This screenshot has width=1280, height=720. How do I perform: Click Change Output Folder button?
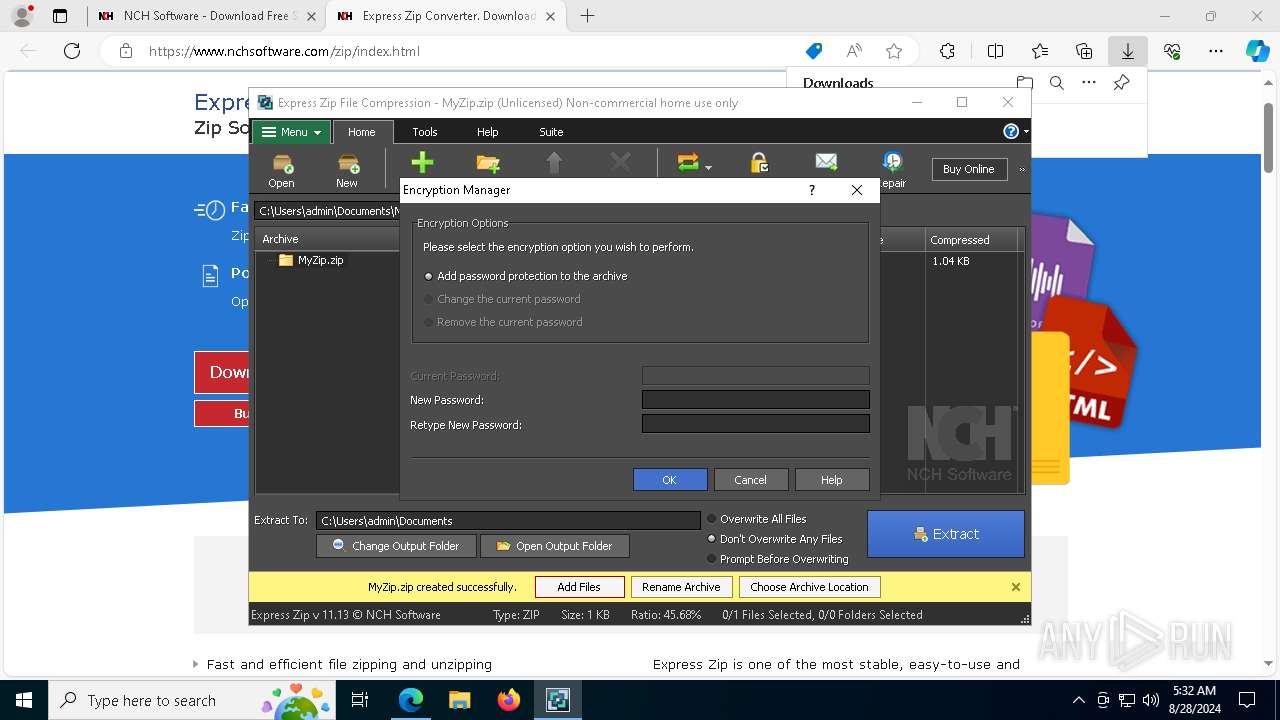395,546
